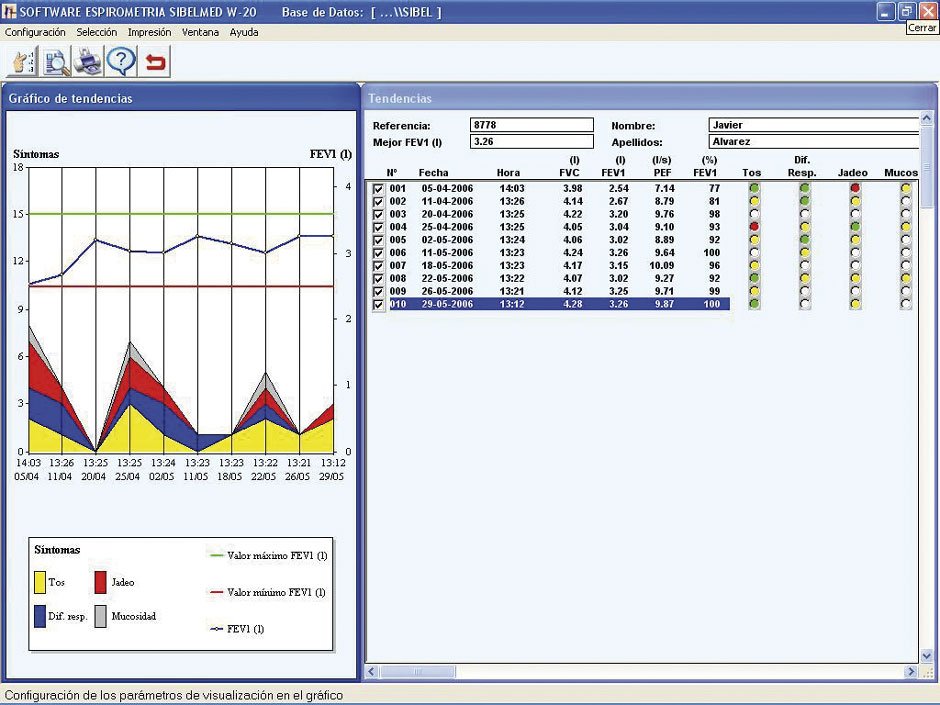Click the Referencia field showing 8778
This screenshot has height=705, width=940.
click(x=531, y=125)
